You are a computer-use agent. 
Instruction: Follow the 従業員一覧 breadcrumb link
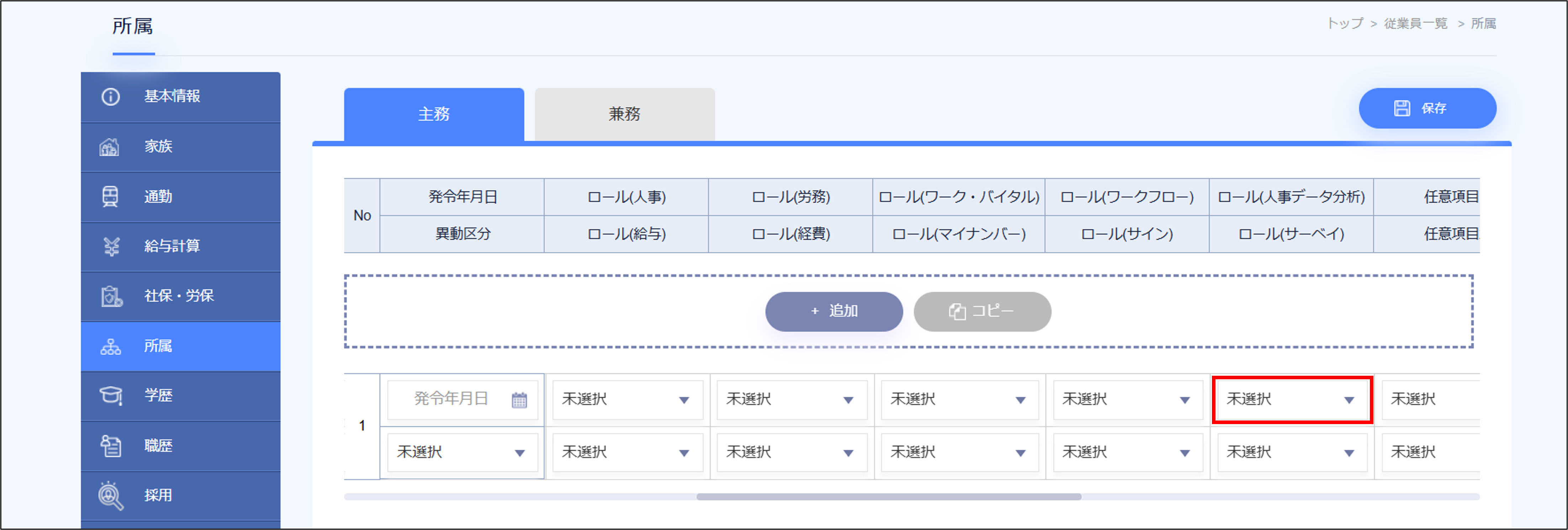[x=1415, y=24]
